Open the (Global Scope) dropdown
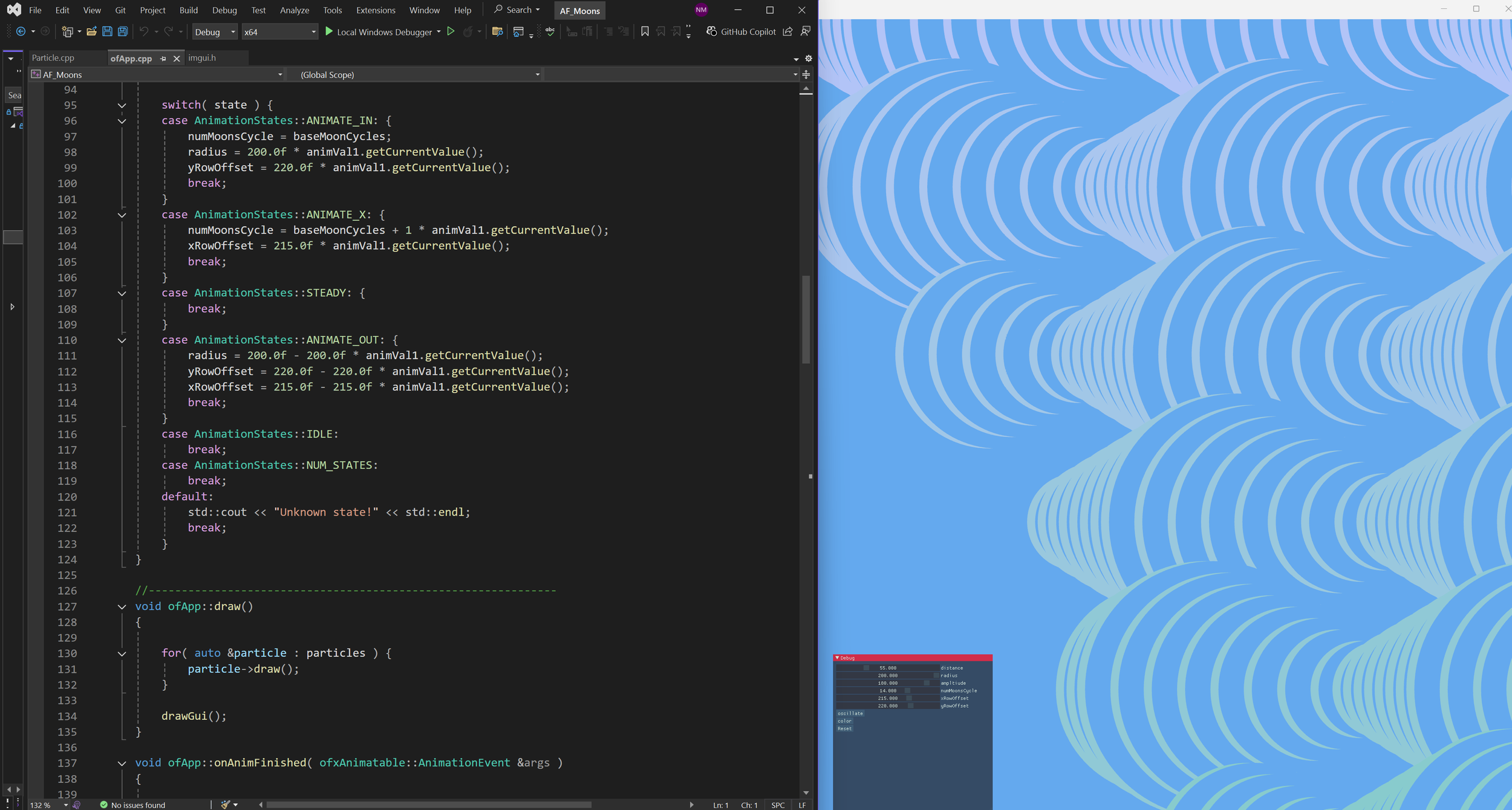The image size is (1512, 810). point(414,75)
